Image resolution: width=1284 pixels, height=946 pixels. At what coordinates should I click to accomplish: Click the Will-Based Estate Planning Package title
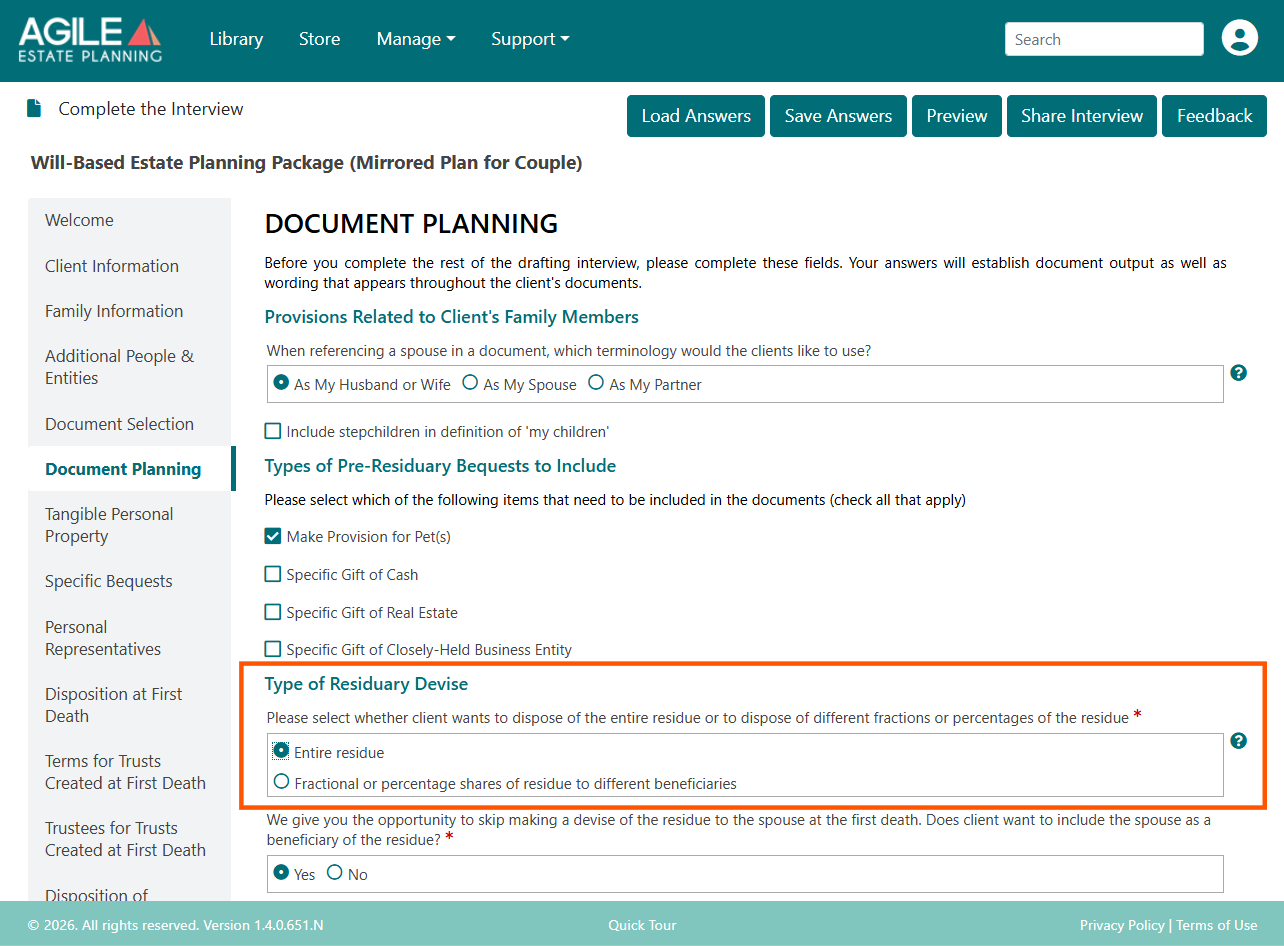[x=306, y=163]
